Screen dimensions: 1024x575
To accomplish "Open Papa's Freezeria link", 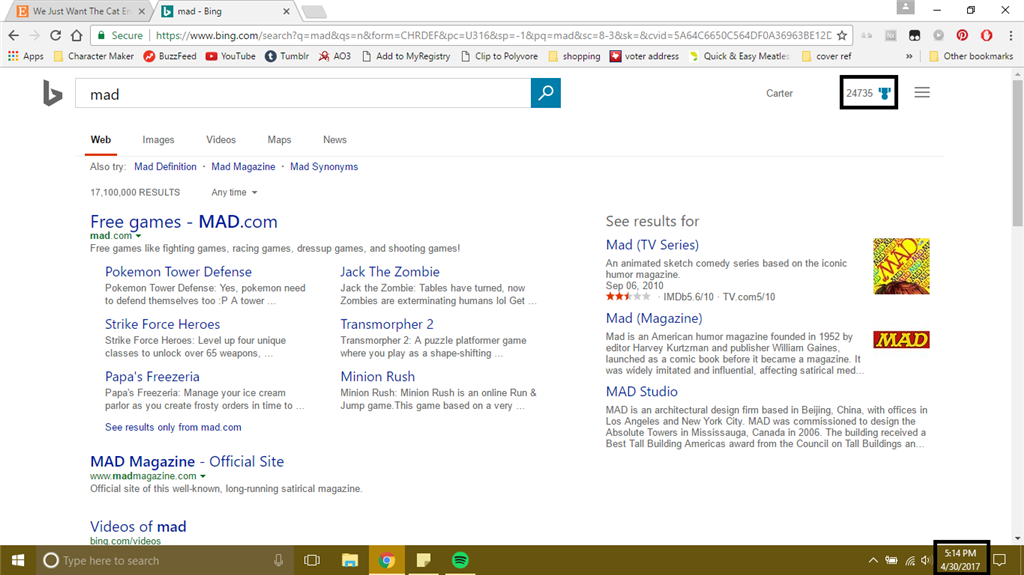I will 152,376.
